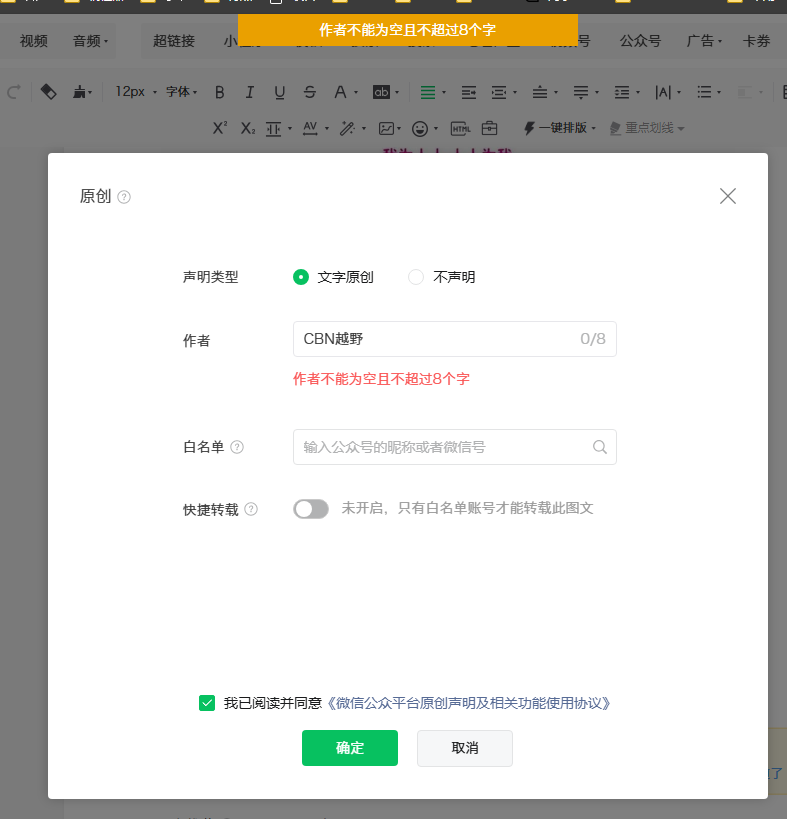
Task: Click the insert chart image icon
Action: click(386, 128)
